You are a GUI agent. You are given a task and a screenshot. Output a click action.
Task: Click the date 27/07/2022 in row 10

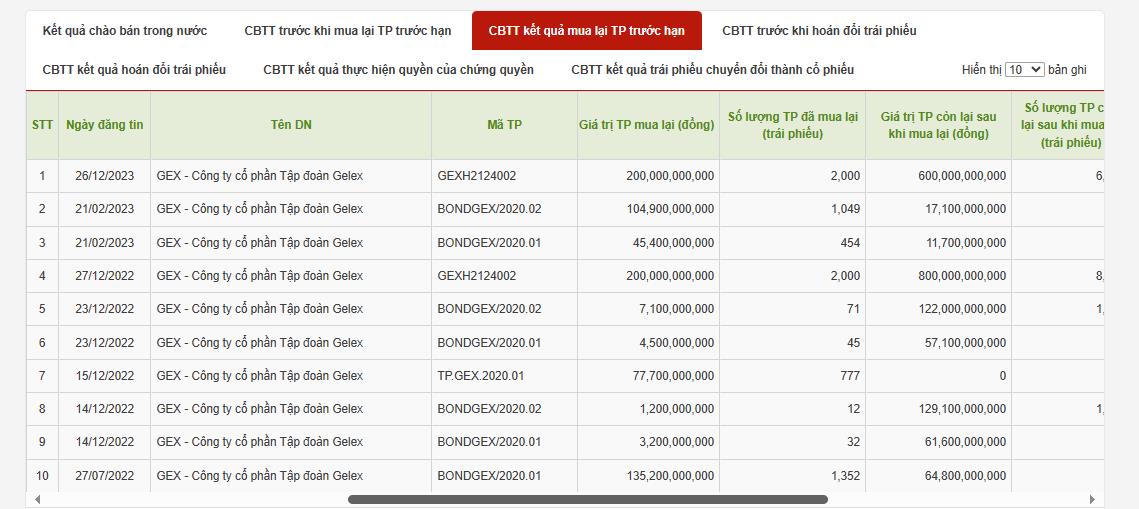[x=104, y=476]
